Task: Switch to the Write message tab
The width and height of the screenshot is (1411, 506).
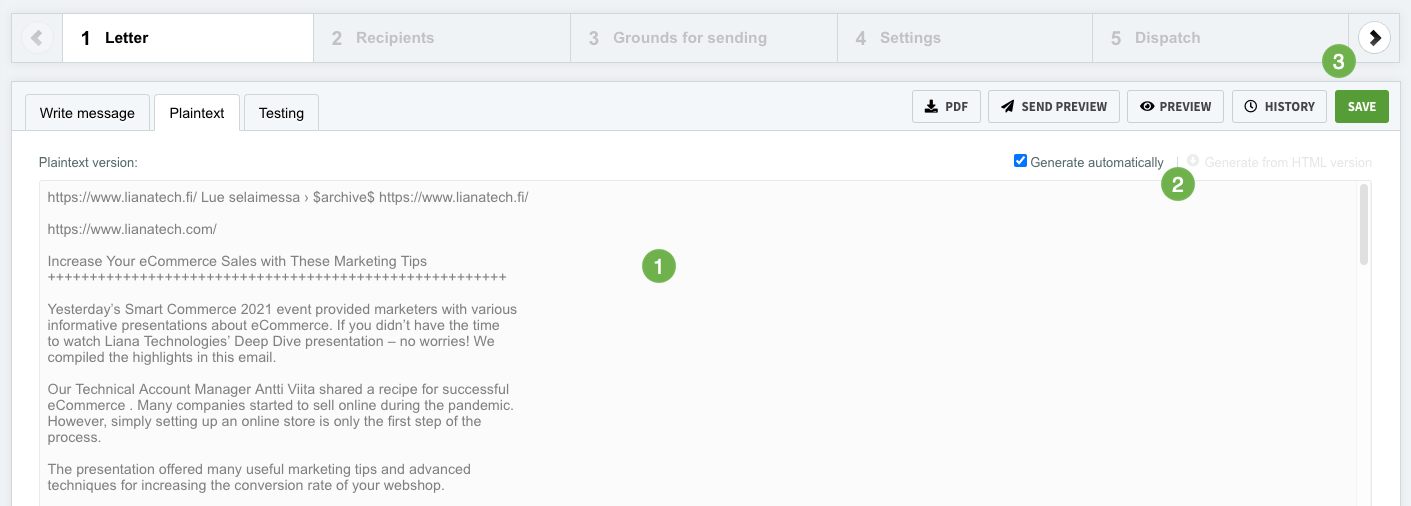Action: click(87, 113)
